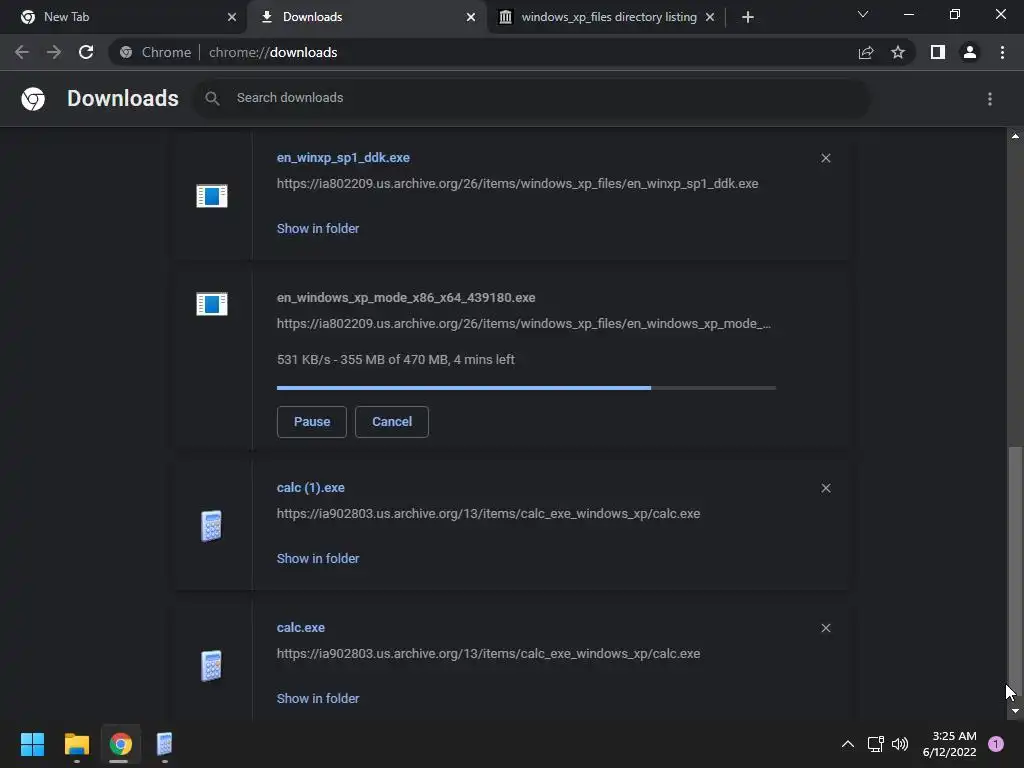Open File Explorer from the taskbar

76,744
